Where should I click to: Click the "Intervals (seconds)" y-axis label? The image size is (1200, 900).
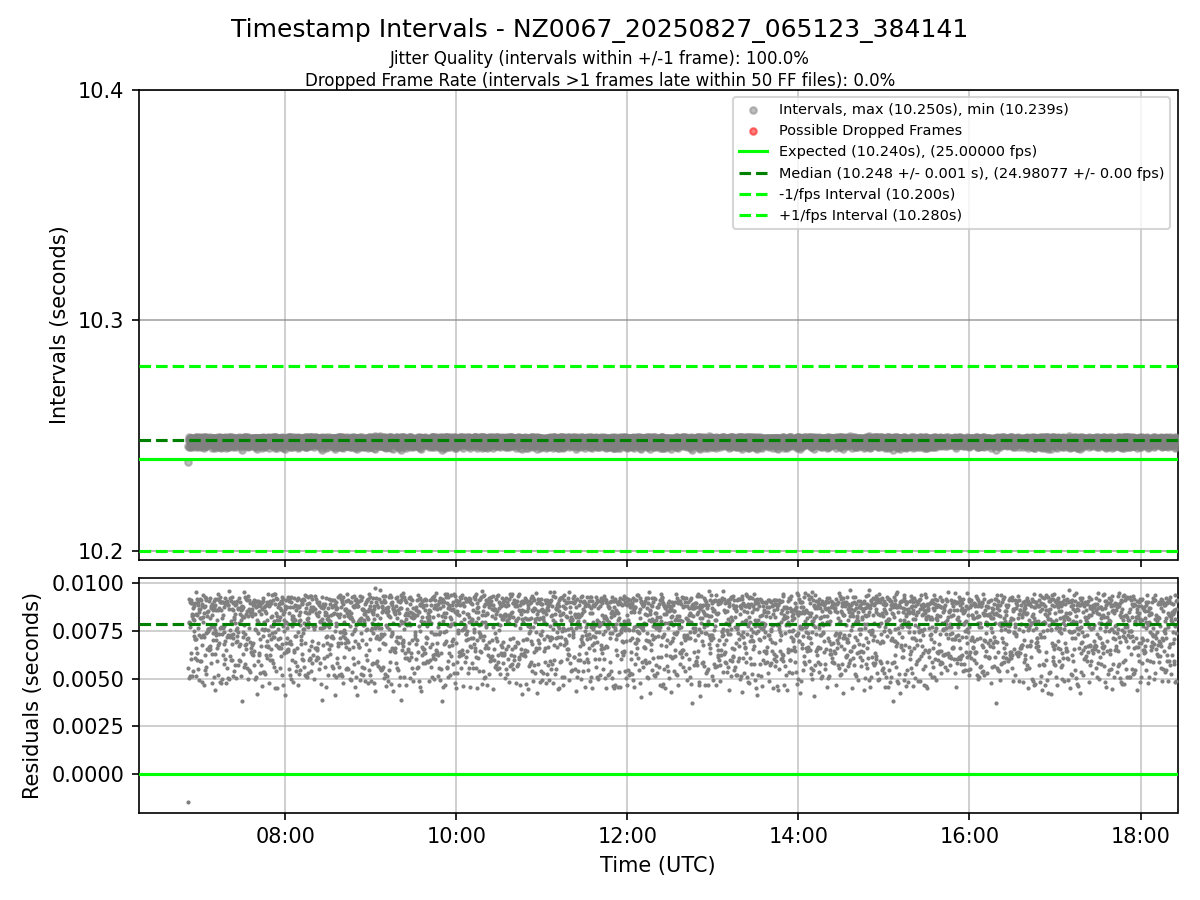point(59,325)
